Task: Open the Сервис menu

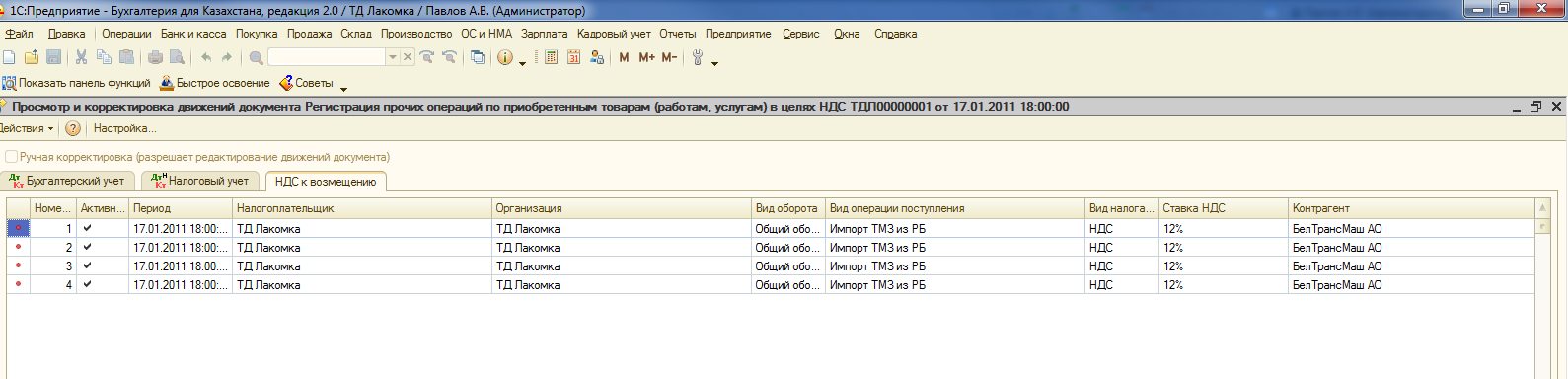Action: (801, 34)
